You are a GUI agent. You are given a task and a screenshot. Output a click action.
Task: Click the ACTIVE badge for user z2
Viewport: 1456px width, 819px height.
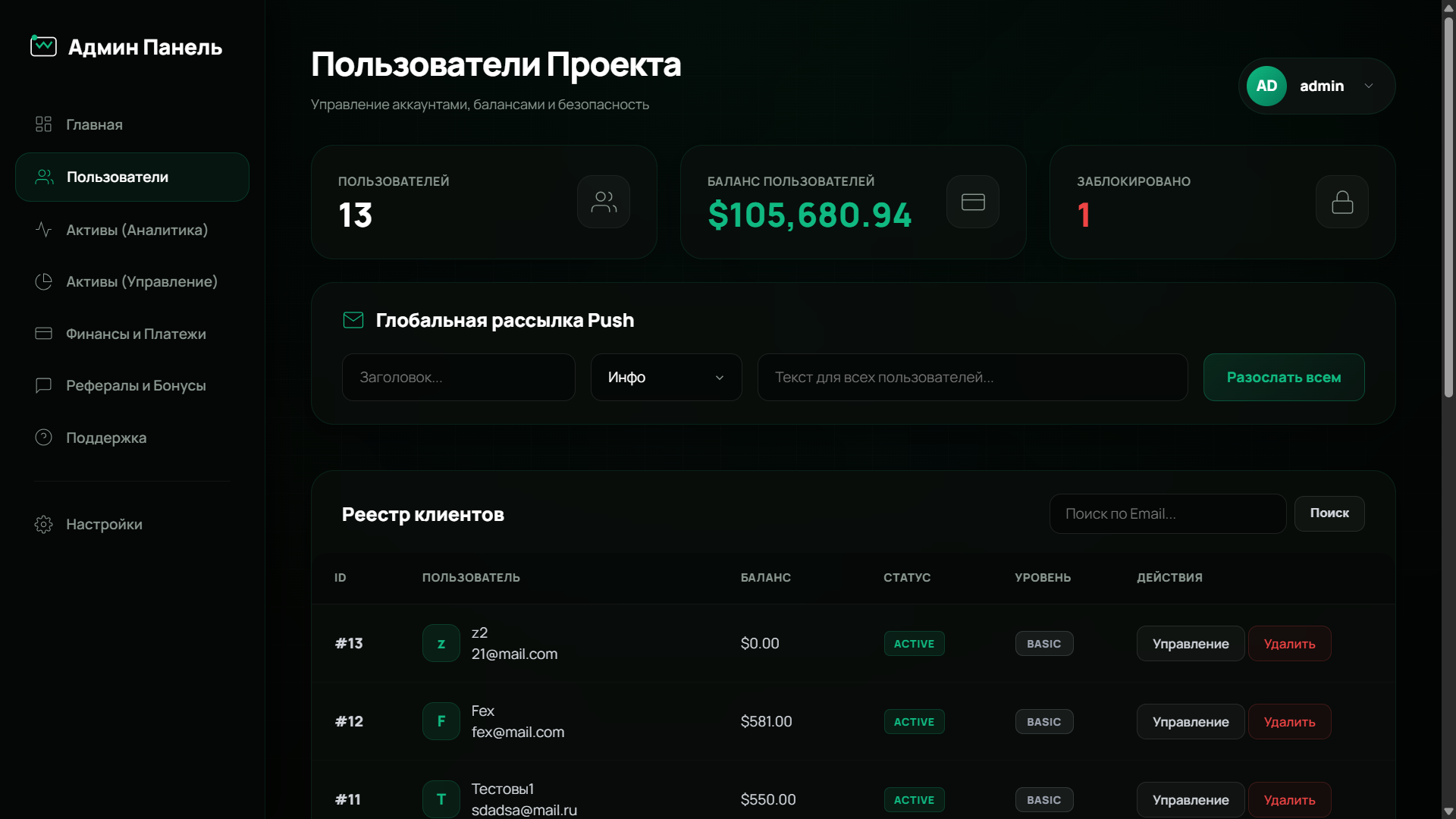coord(914,644)
